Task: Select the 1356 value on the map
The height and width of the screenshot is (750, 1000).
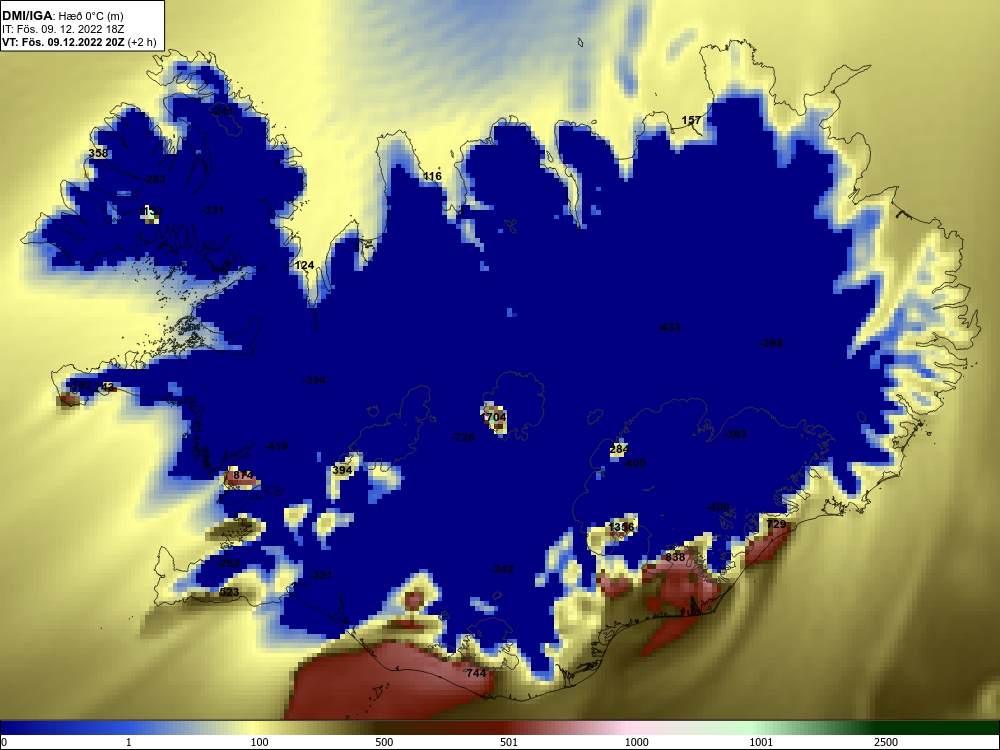Action: coord(621,527)
